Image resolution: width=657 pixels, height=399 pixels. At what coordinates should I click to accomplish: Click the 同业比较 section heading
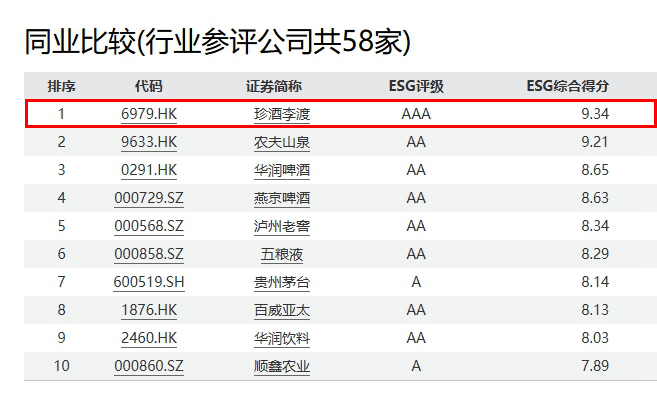pyautogui.click(x=218, y=41)
